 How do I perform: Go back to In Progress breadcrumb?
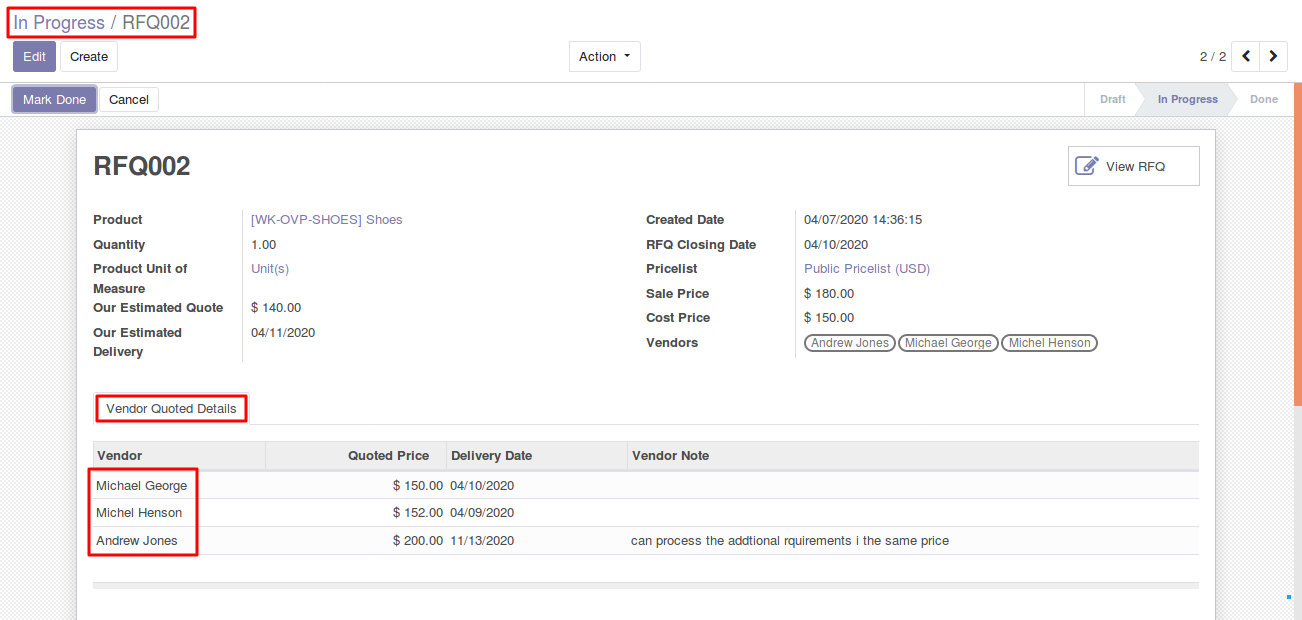click(x=59, y=22)
